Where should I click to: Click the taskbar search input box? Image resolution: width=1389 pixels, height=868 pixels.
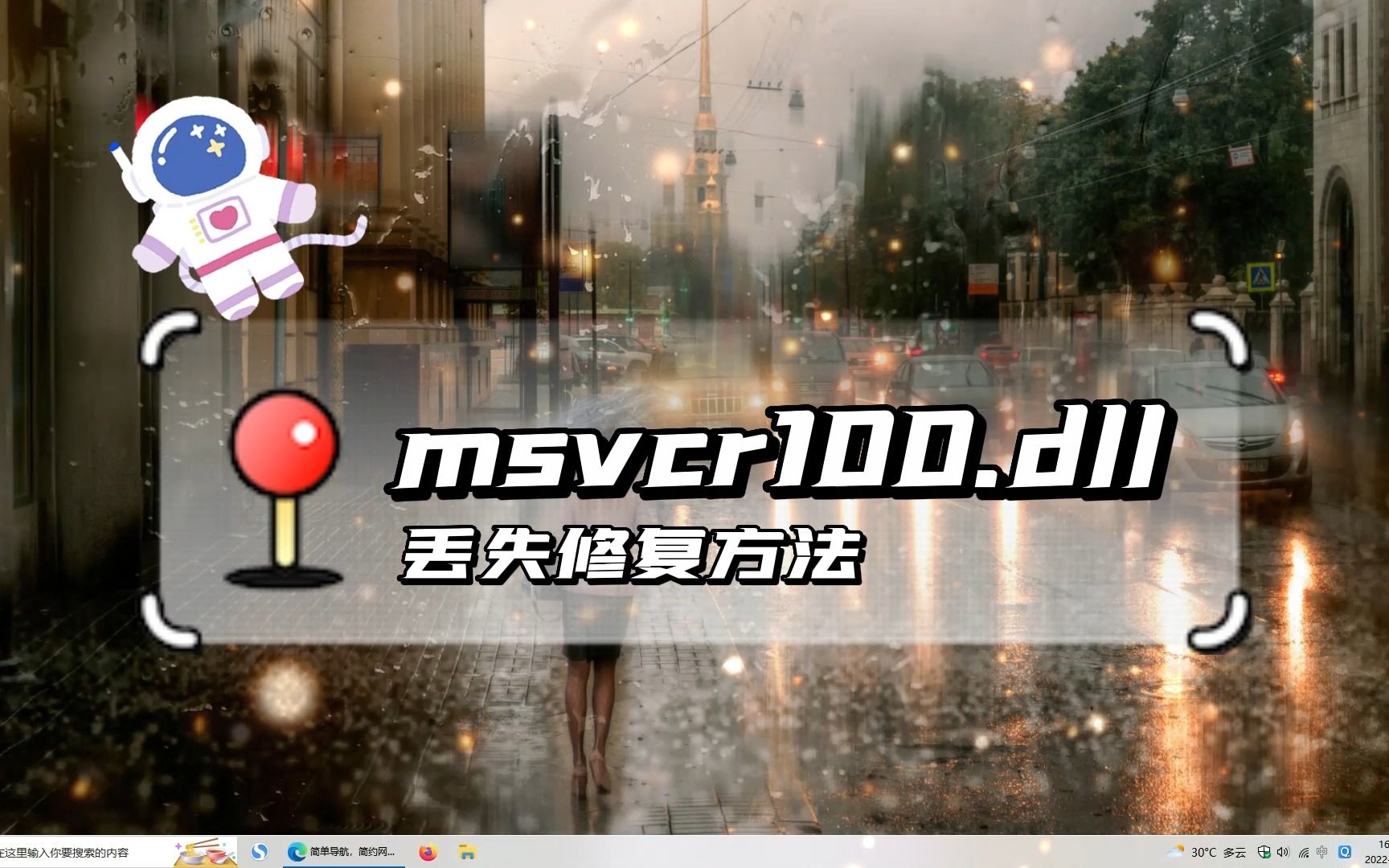pyautogui.click(x=119, y=852)
